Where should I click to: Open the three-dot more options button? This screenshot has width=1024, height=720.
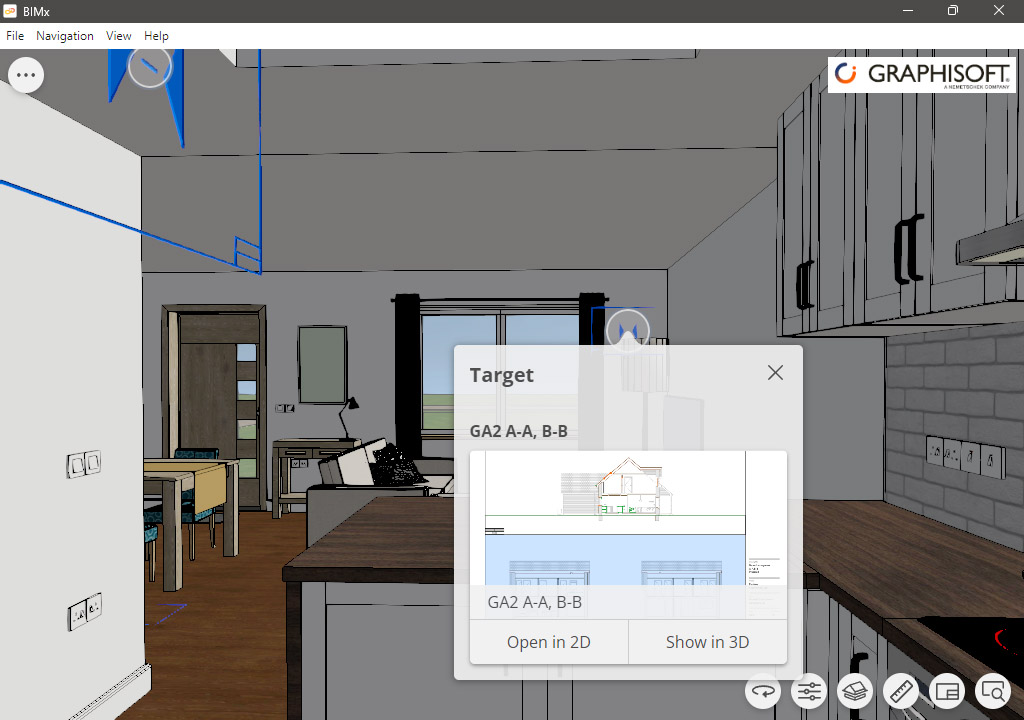tap(26, 75)
